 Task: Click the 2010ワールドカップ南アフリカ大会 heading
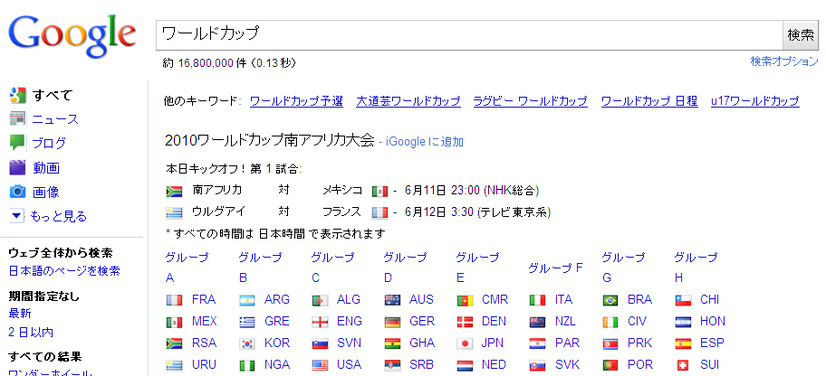click(270, 141)
